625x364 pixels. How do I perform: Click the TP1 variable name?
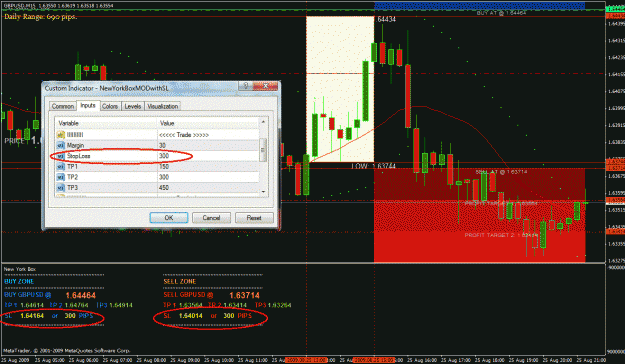tap(72, 167)
